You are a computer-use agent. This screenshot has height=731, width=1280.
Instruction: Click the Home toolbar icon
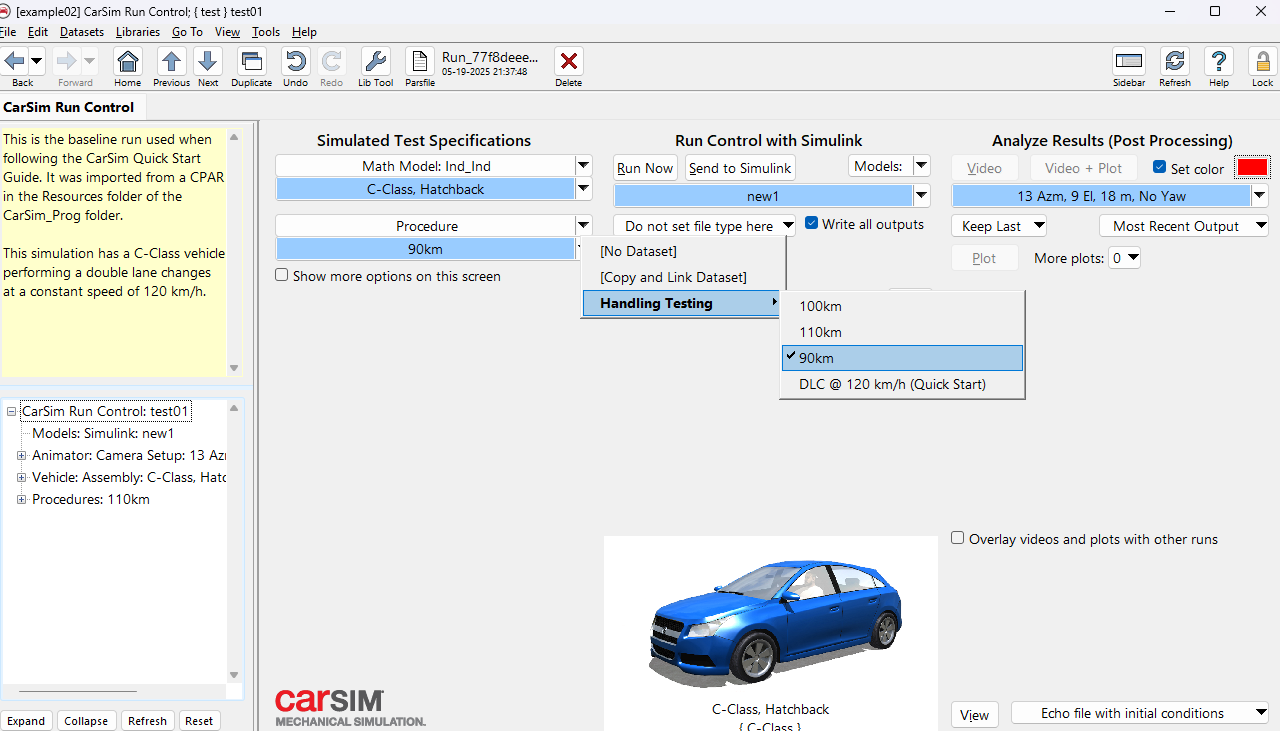point(127,60)
